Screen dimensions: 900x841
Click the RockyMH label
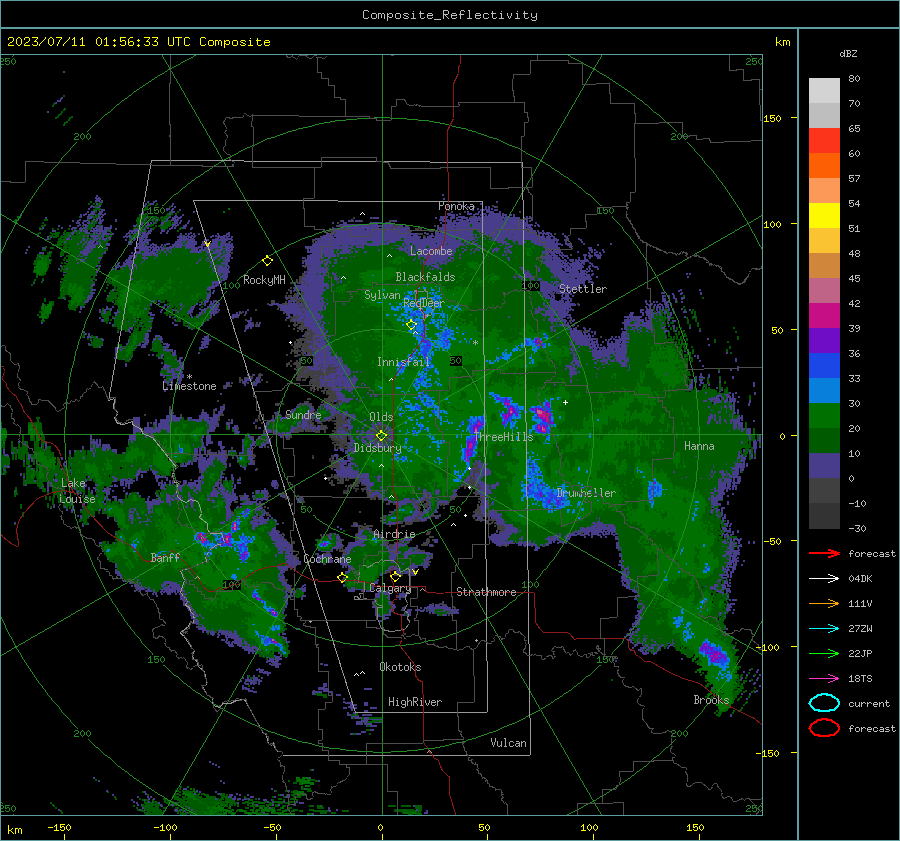pyautogui.click(x=264, y=280)
